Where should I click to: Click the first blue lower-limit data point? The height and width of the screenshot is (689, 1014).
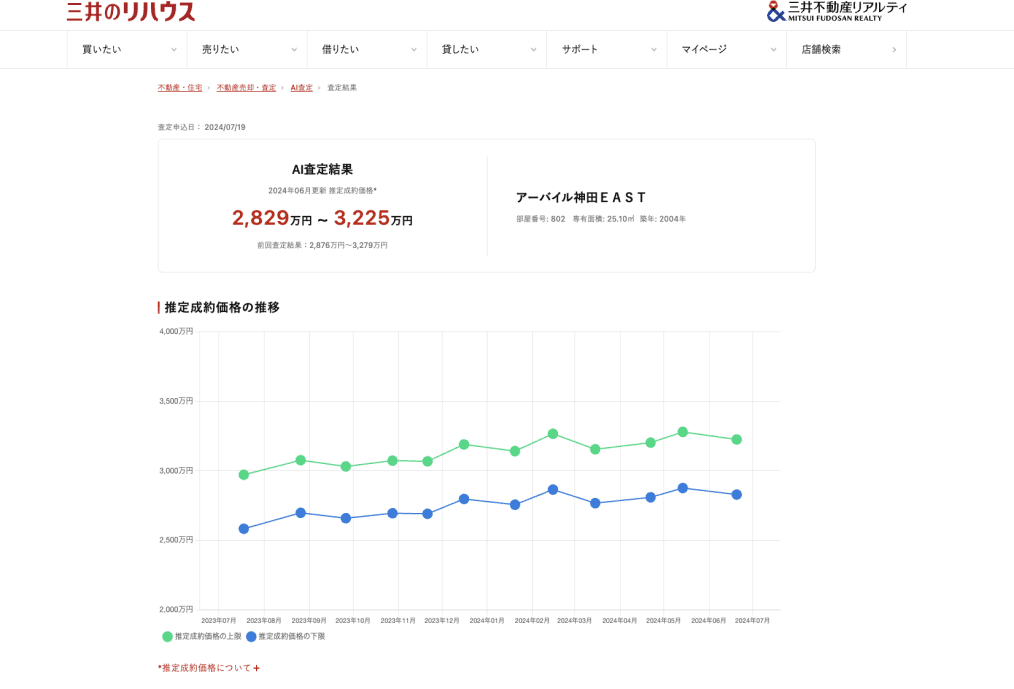click(244, 529)
